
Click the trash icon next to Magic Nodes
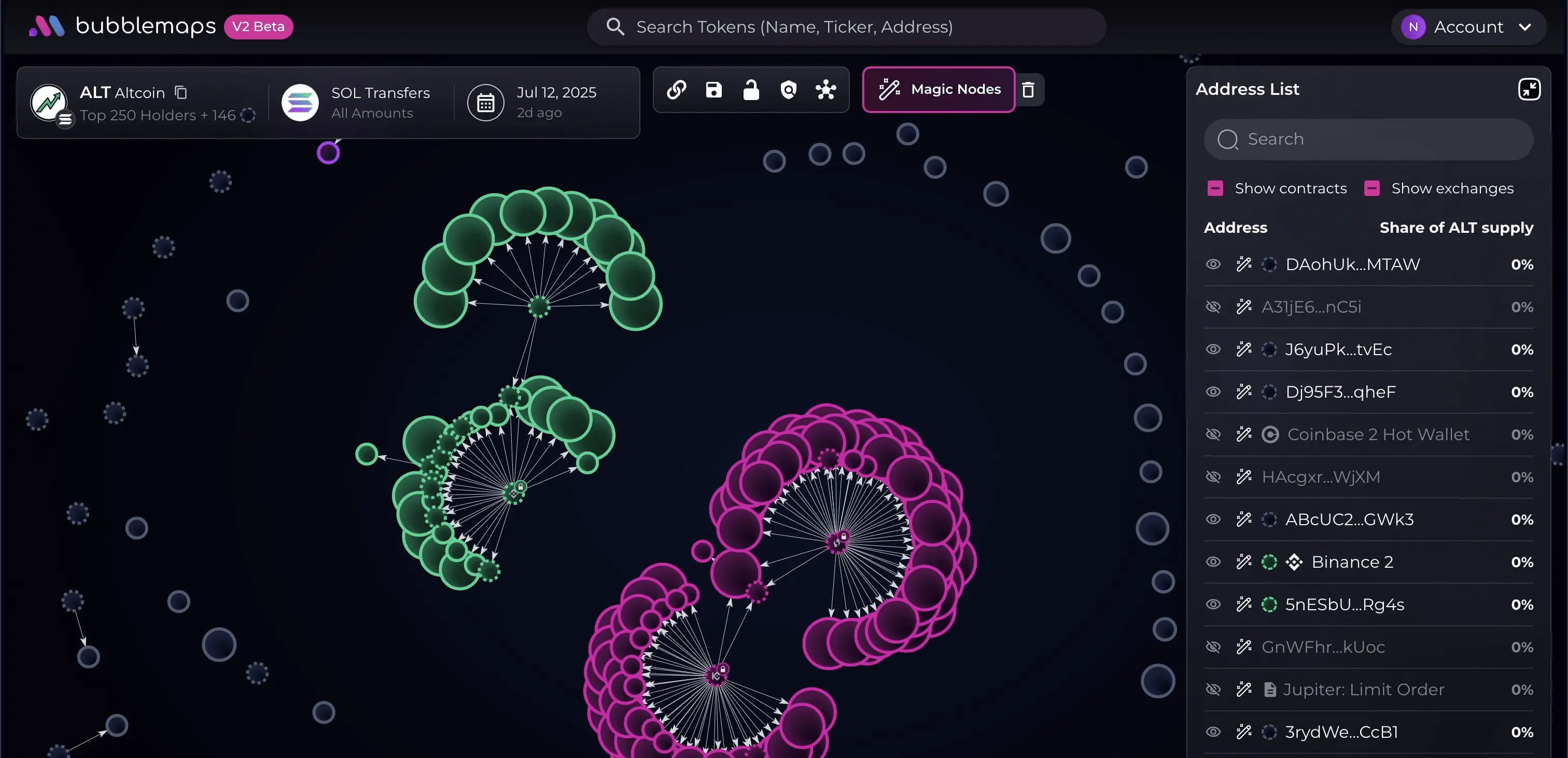1028,90
